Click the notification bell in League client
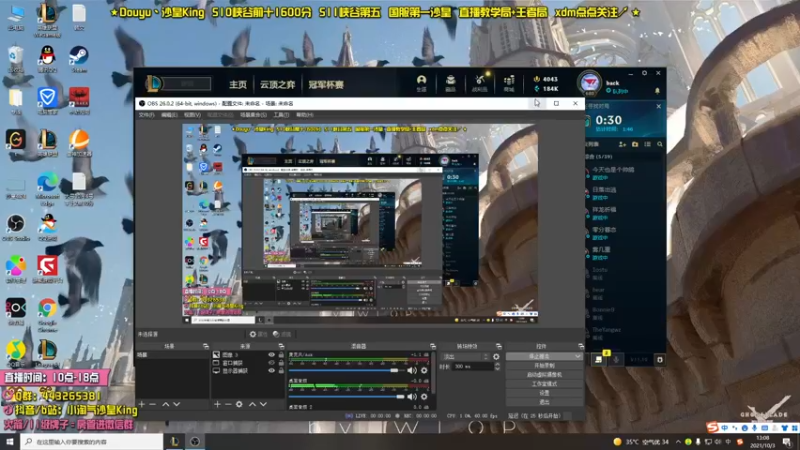Screen dimensions: 800x450 [x=657, y=91]
